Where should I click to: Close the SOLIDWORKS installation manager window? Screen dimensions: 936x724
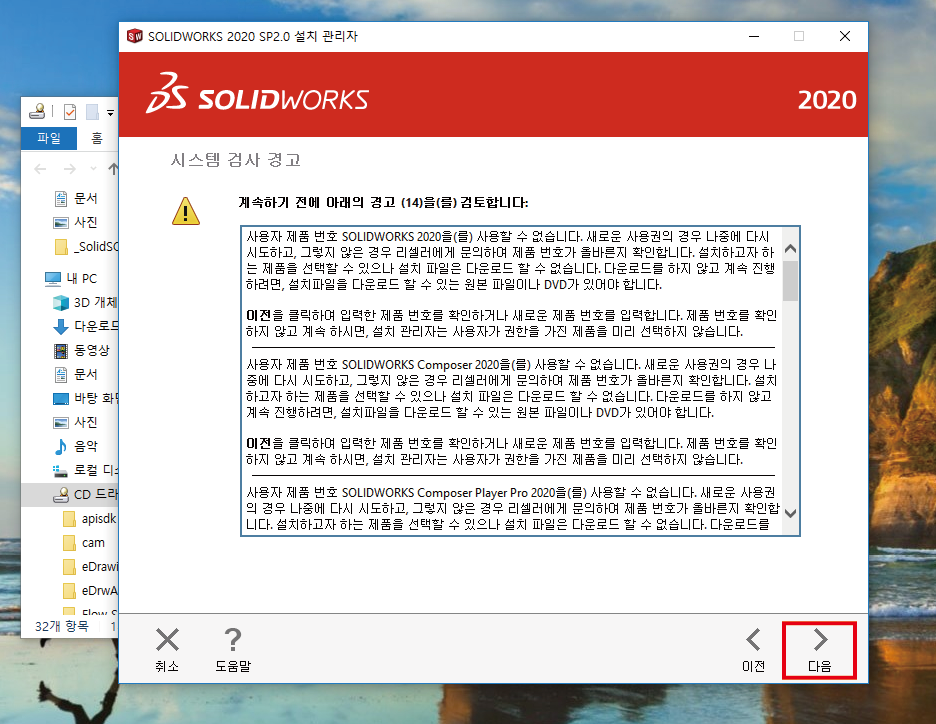[845, 36]
